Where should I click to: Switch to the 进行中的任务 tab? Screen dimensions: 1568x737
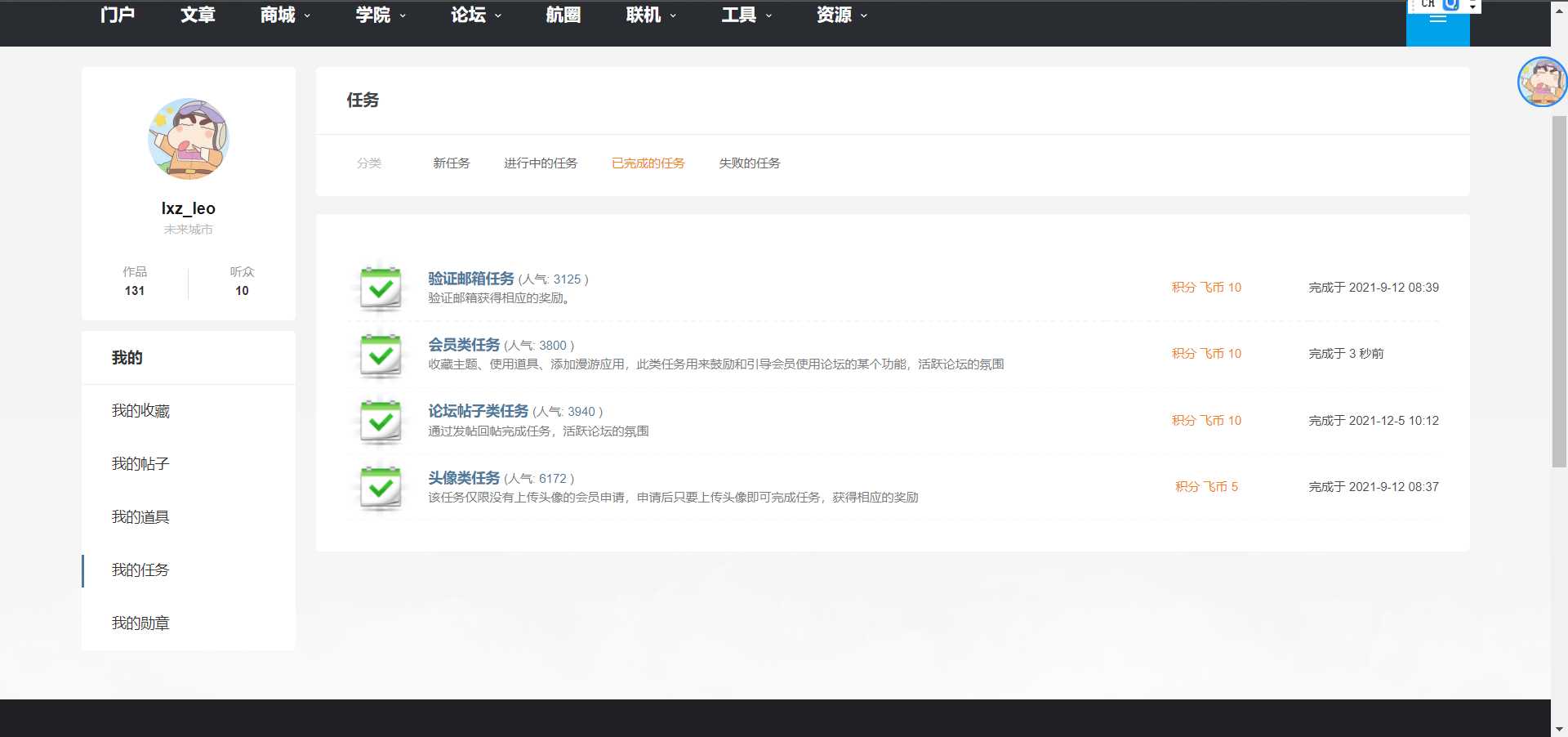click(541, 163)
